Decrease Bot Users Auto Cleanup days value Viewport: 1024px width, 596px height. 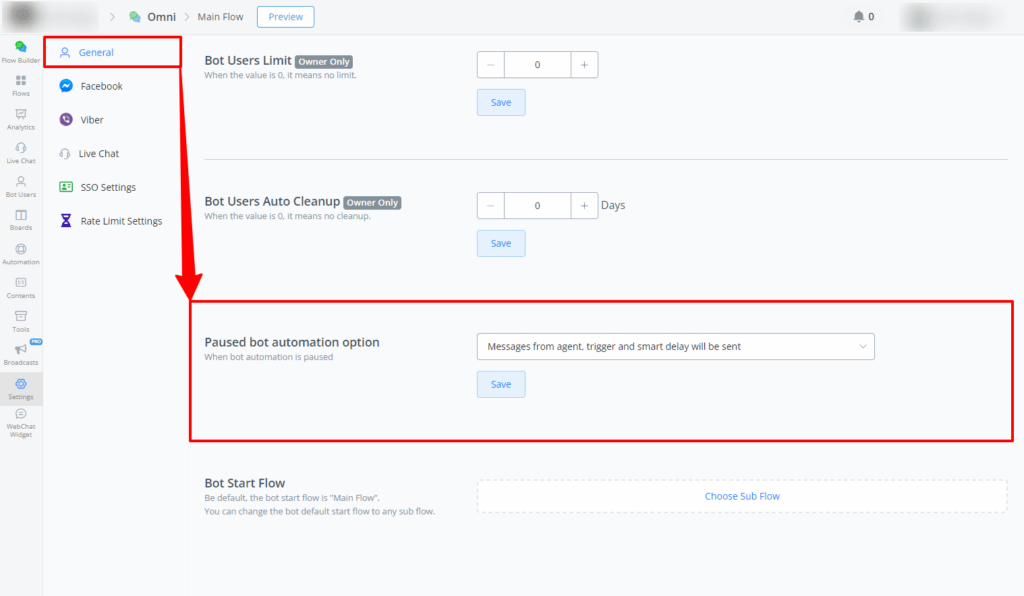[491, 206]
